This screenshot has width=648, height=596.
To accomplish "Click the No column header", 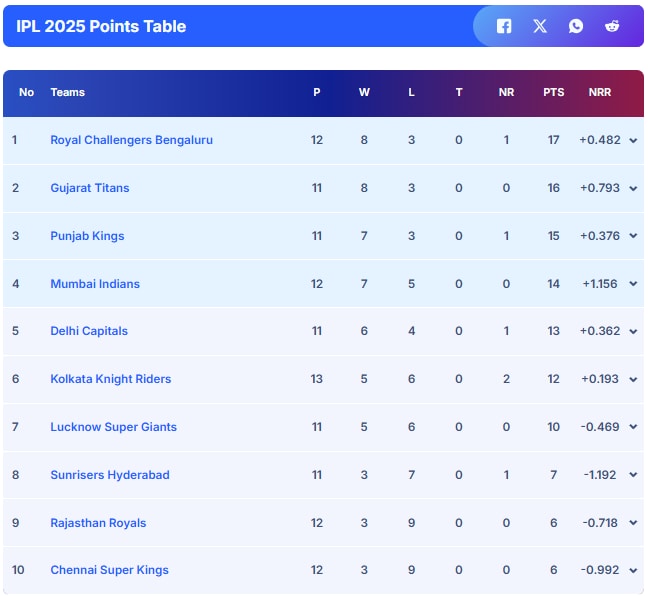I will (x=26, y=92).
